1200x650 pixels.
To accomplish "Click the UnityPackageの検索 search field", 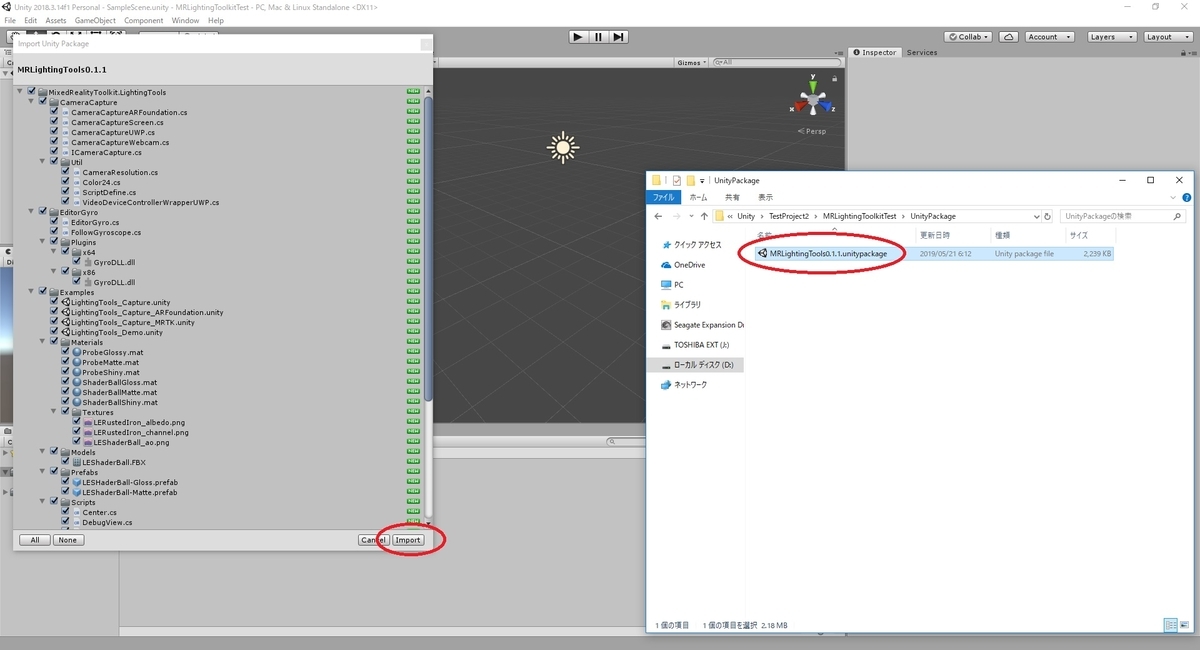I will point(1123,216).
